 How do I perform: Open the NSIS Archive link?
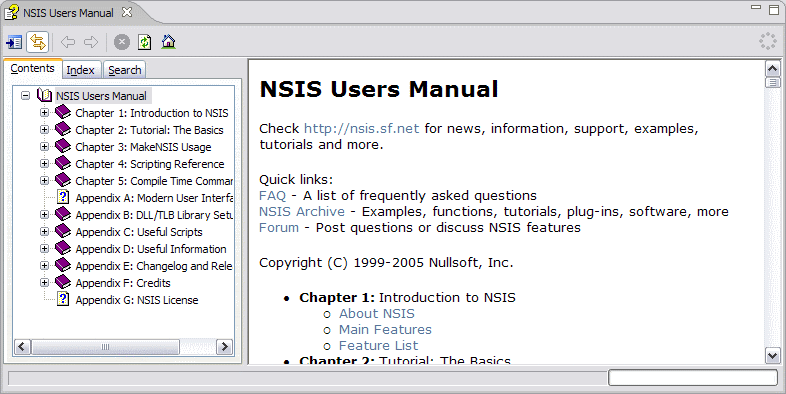pos(302,212)
